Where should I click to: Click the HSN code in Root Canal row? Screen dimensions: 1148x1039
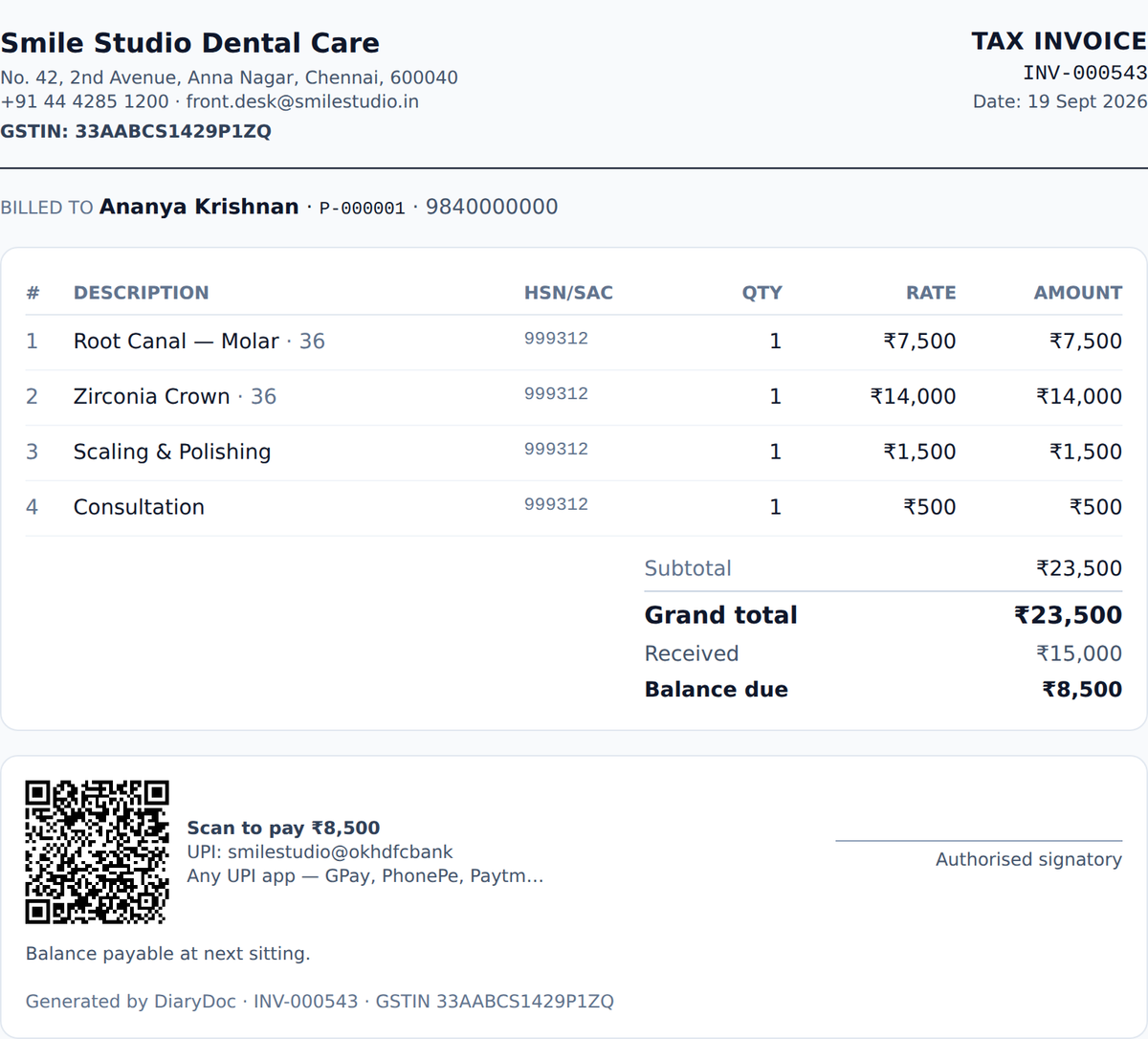coord(556,339)
